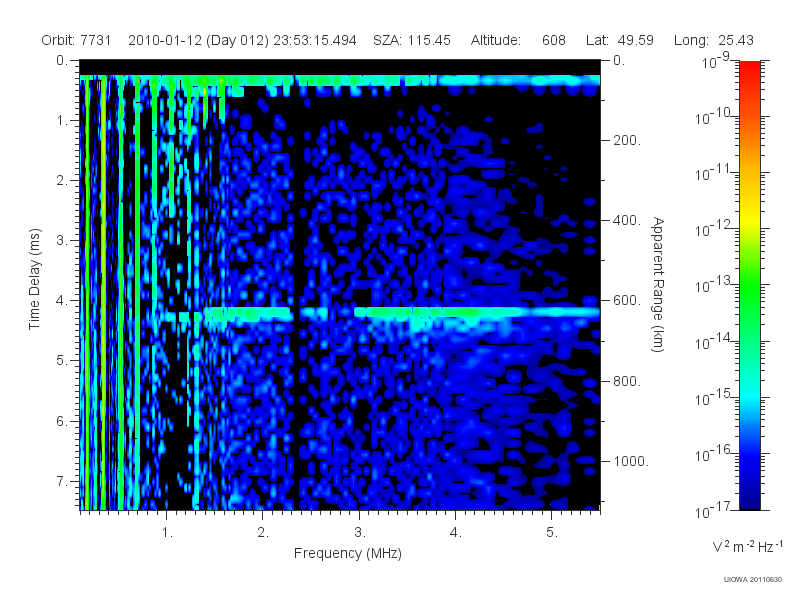Click the '1.' tick on the Time Delay axis
Screen dimensions: 800x600
point(62,121)
